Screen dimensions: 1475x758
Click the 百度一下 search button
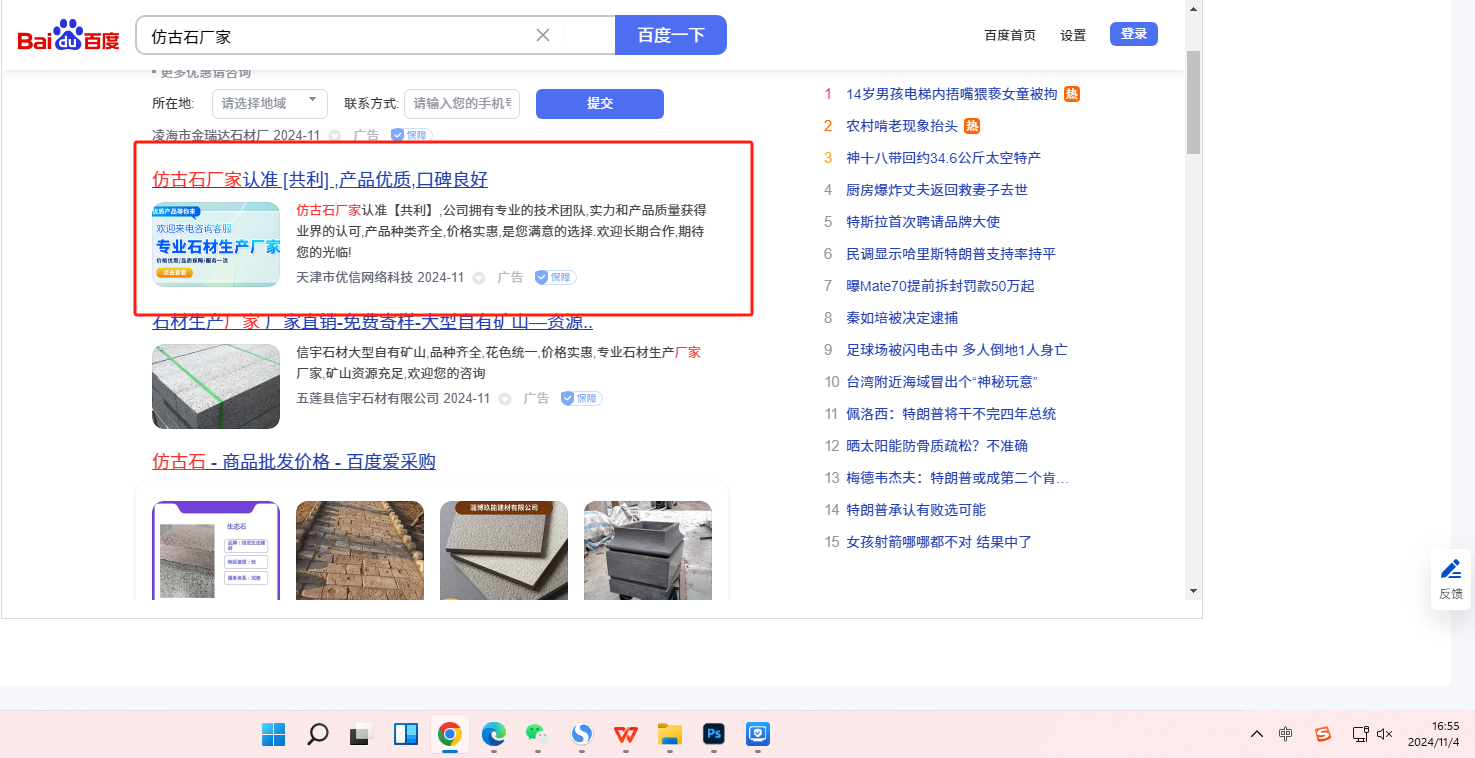(671, 35)
